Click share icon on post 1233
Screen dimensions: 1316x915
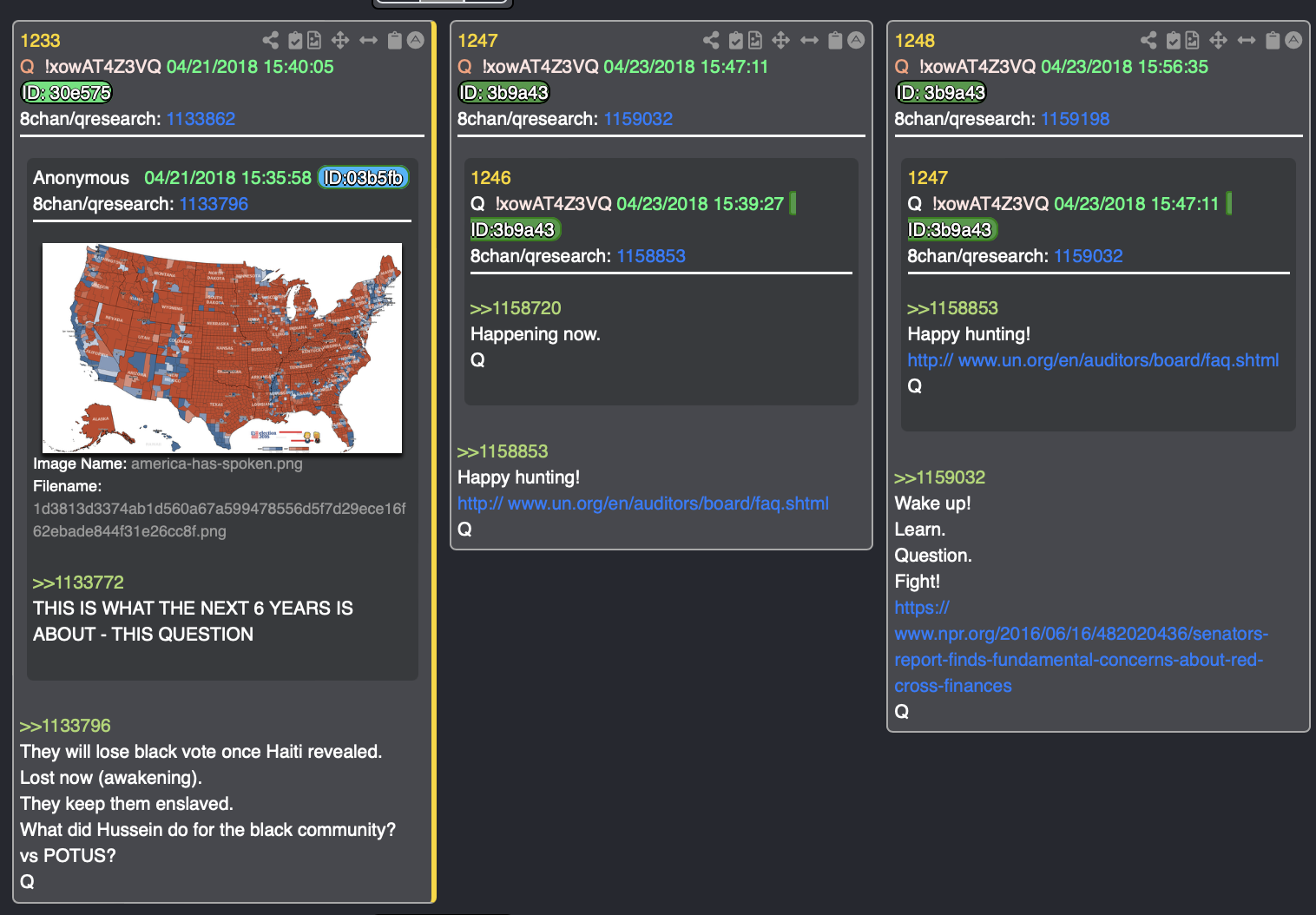point(271,40)
